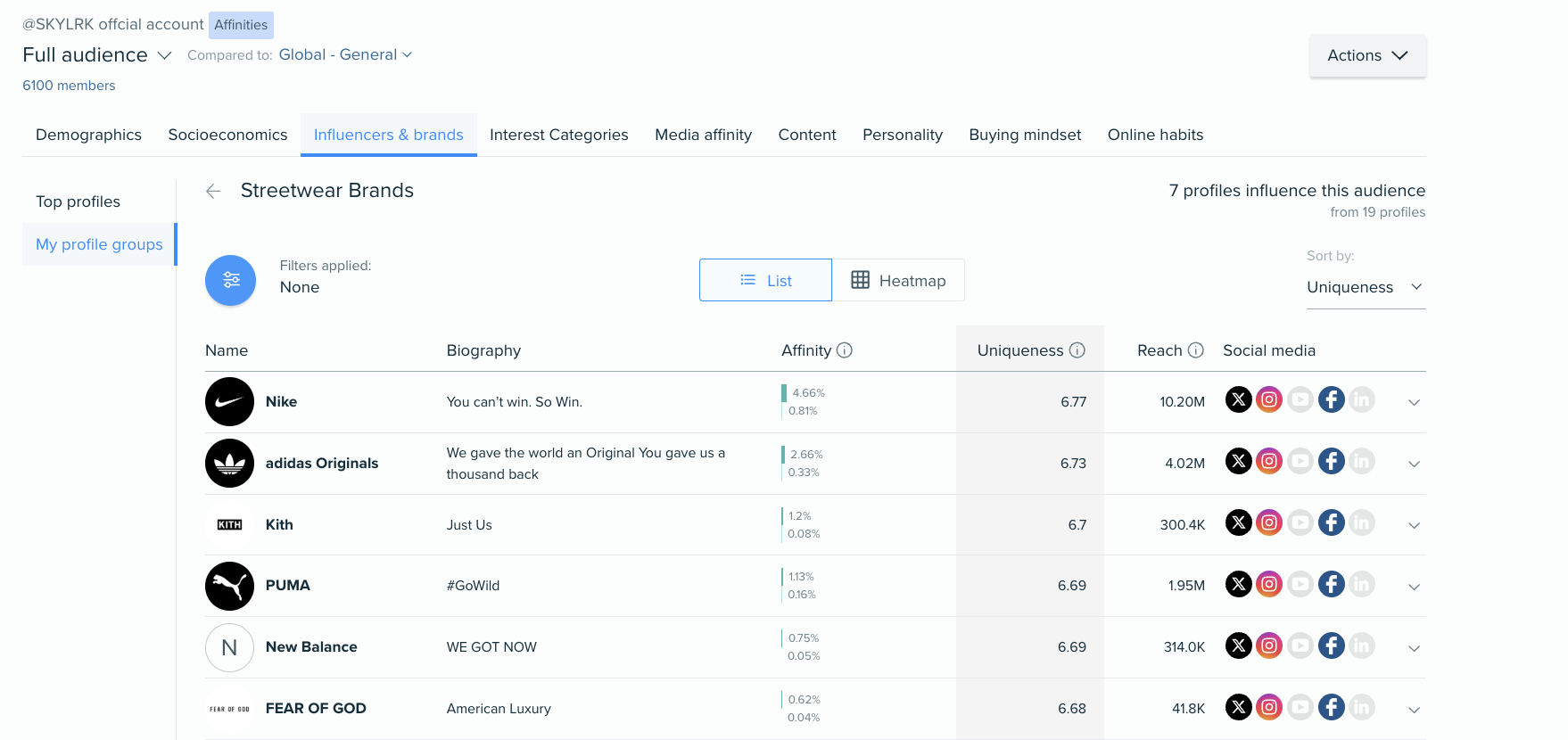Open Nike's Facebook icon
The image size is (1568, 740).
point(1332,399)
